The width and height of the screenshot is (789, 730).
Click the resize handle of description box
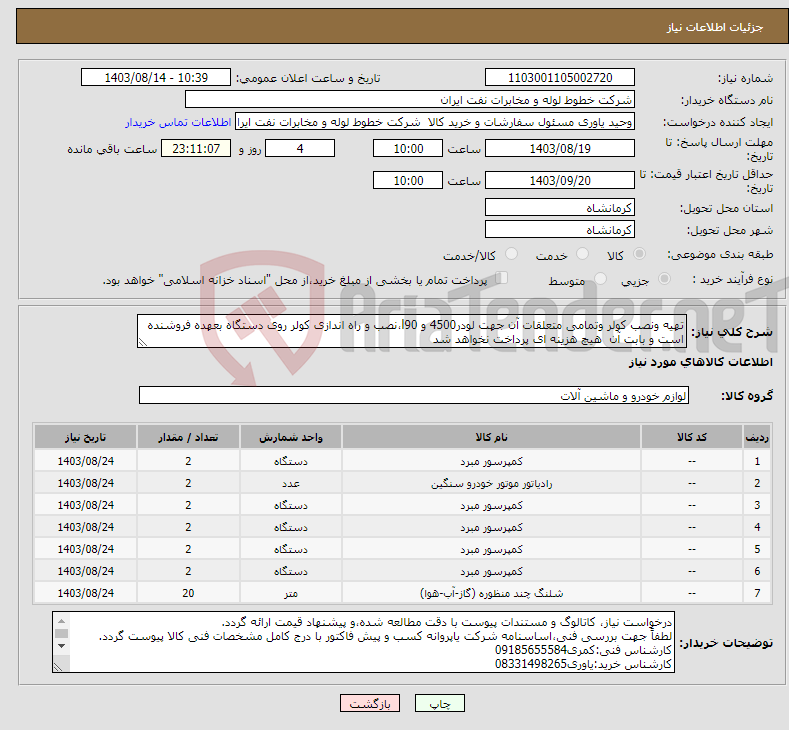tap(143, 343)
